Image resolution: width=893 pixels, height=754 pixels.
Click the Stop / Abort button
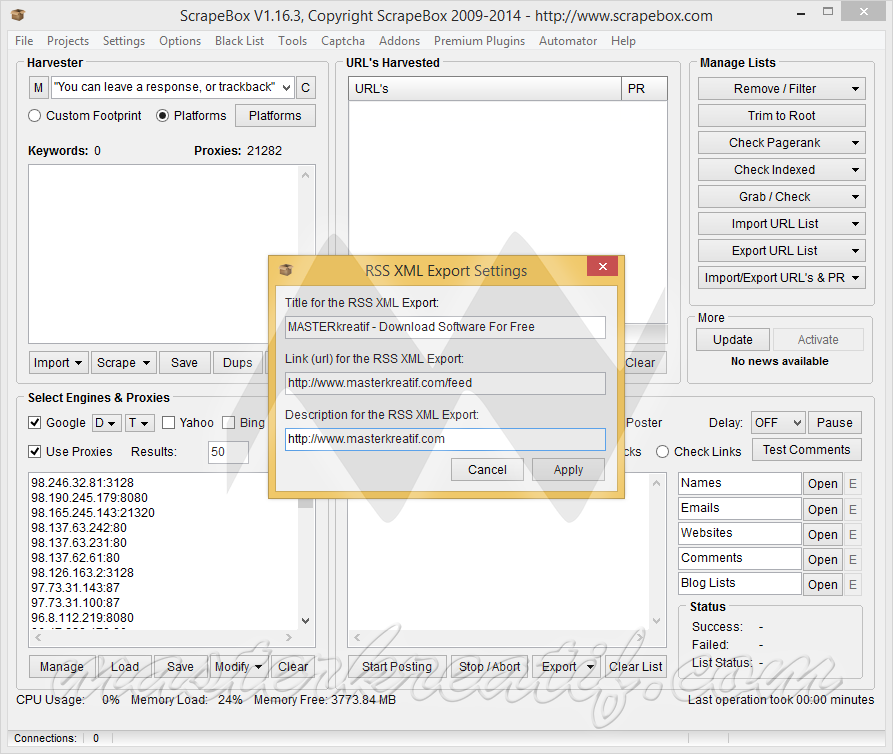[x=489, y=667]
